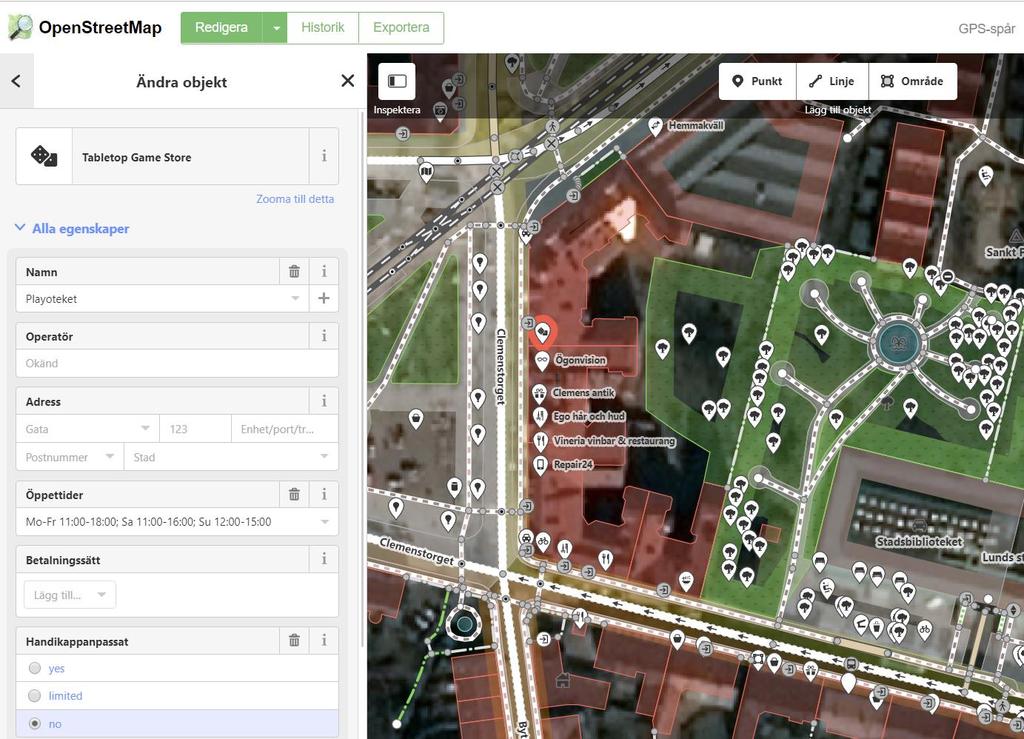The image size is (1024, 739).
Task: Click the OpenStreetMap magnifier logo icon
Action: click(20, 27)
